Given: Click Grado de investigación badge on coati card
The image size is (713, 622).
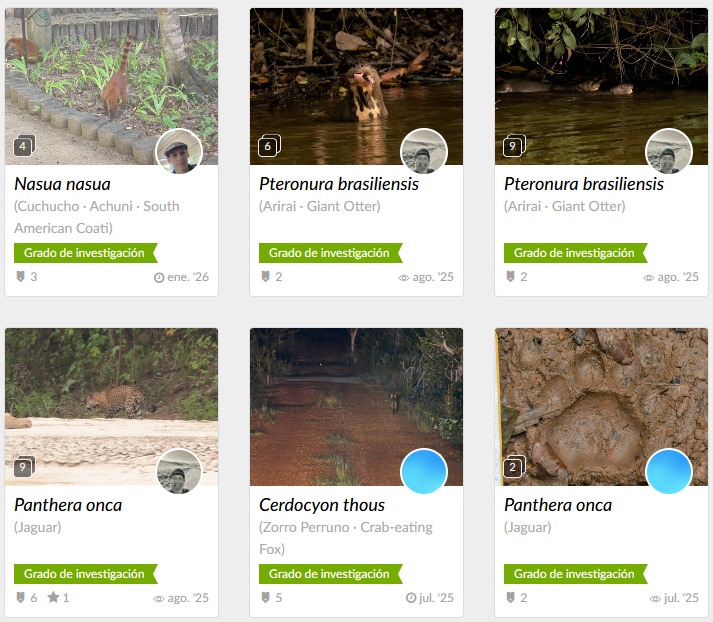Looking at the screenshot, I should coord(85,253).
